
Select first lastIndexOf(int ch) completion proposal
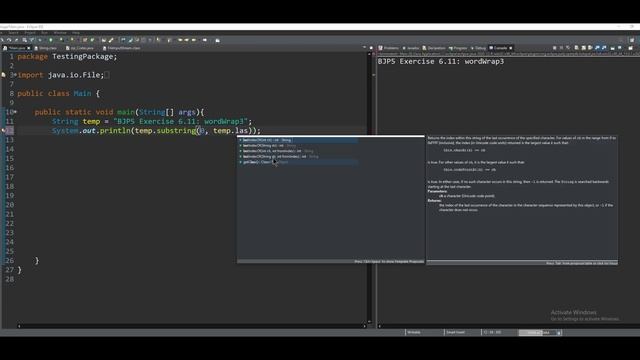pyautogui.click(x=298, y=140)
